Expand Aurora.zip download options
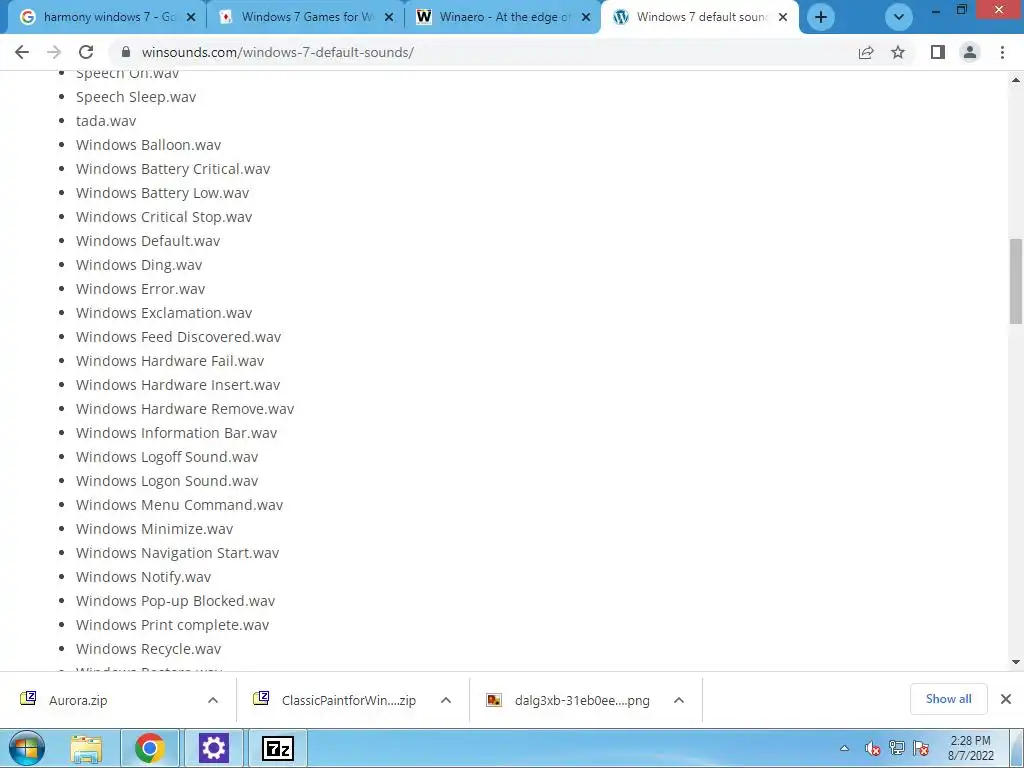 point(213,700)
